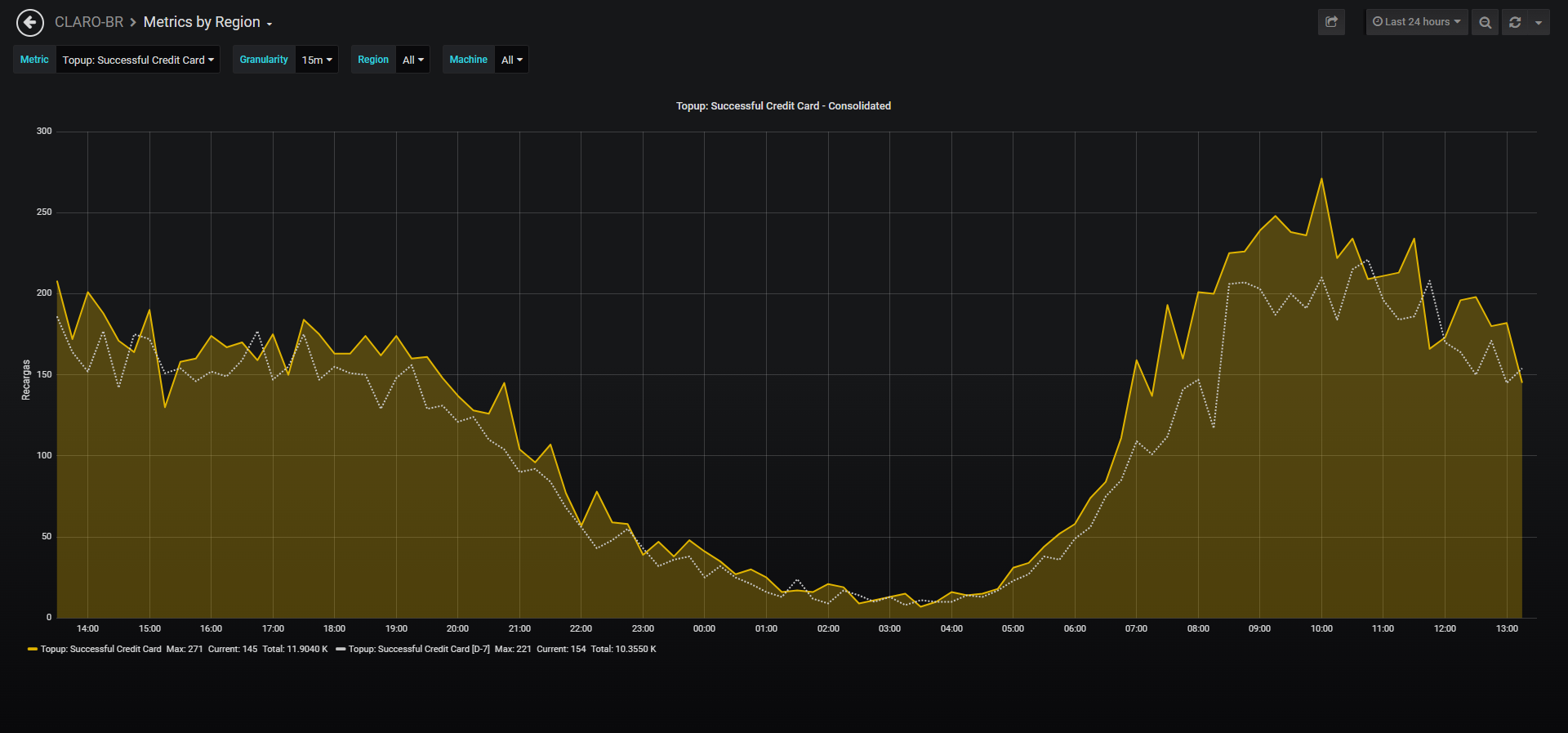
Task: Open the Machine All dropdown
Action: click(512, 60)
